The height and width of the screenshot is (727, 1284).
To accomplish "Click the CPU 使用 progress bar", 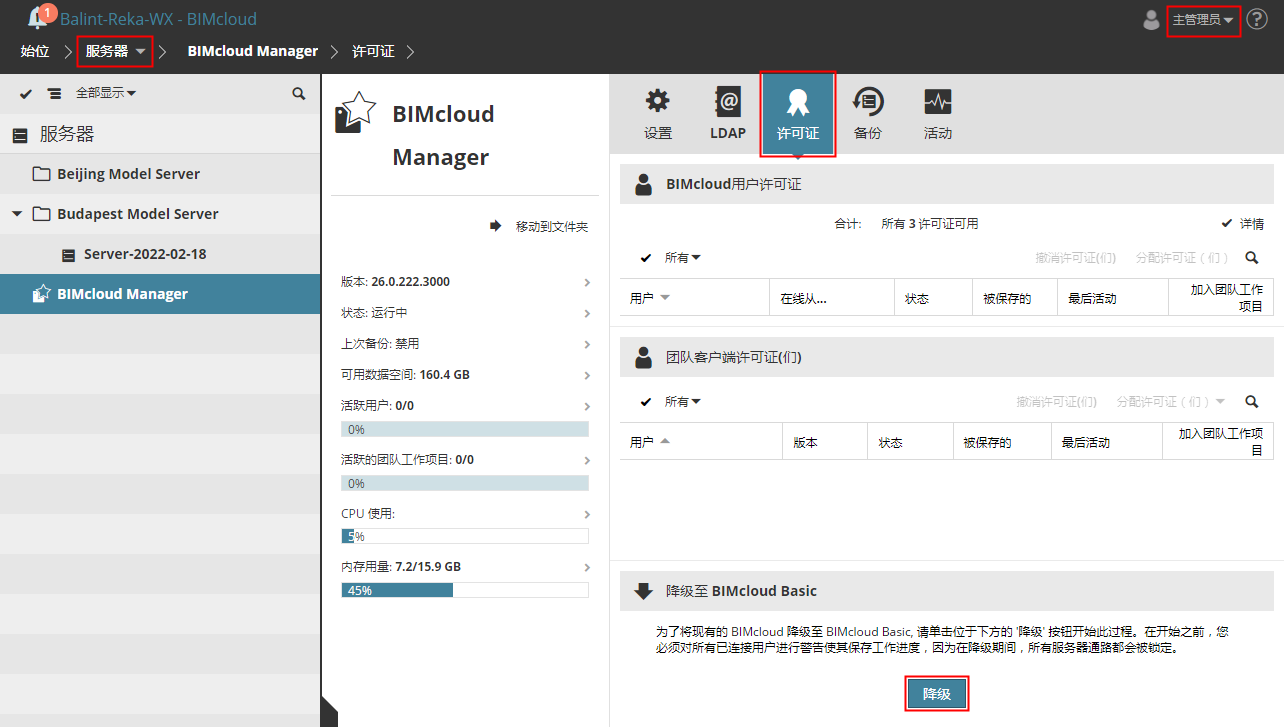I will pyautogui.click(x=465, y=536).
